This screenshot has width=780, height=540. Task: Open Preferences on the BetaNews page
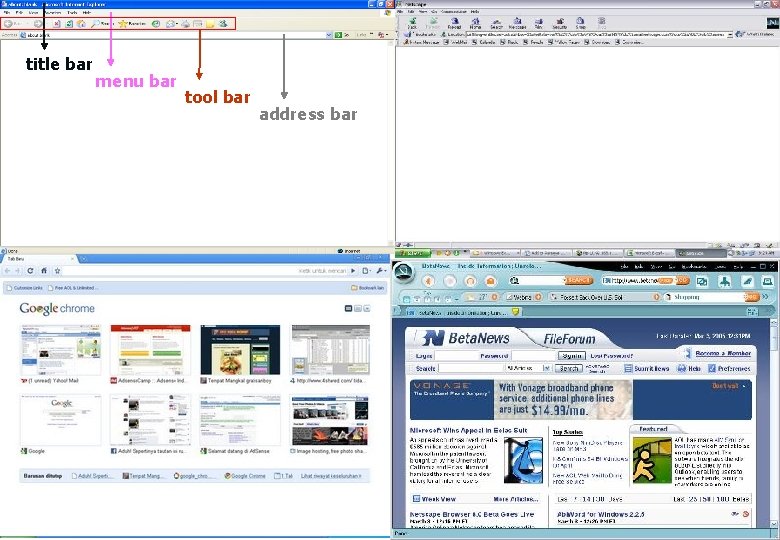729,368
